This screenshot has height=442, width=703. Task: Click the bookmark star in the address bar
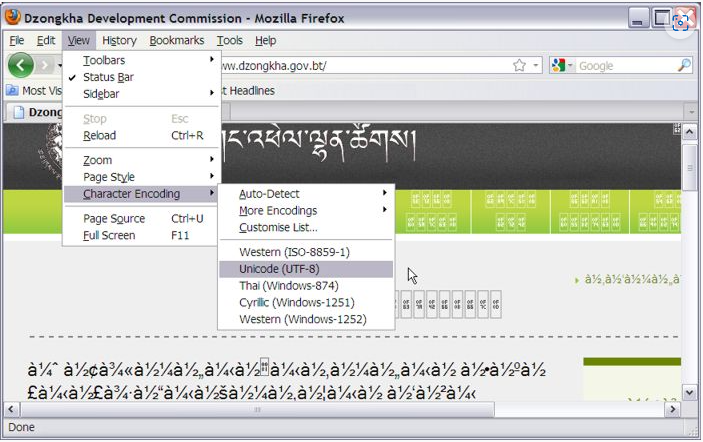(519, 66)
